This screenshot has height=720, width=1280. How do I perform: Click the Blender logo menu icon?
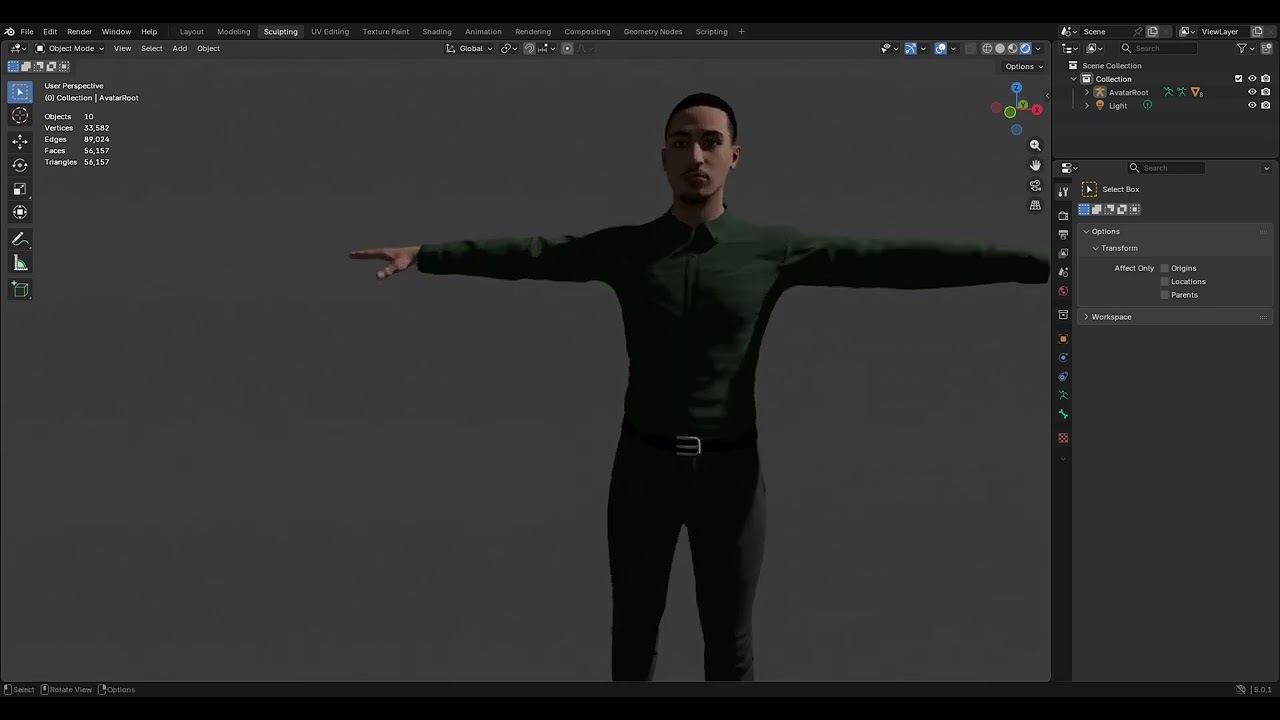point(10,32)
